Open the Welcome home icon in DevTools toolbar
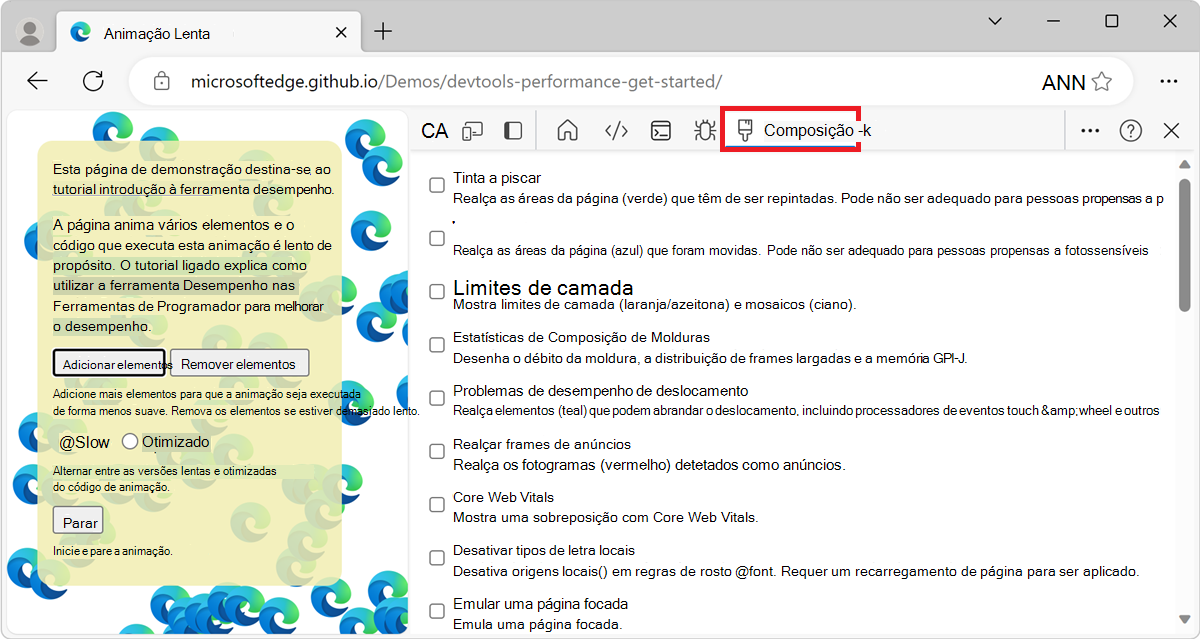1200x639 pixels. tap(566, 130)
